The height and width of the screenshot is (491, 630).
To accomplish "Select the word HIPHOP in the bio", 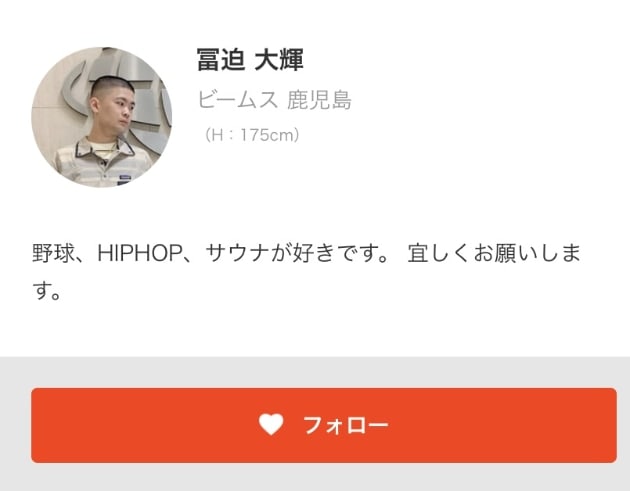I will coord(140,253).
